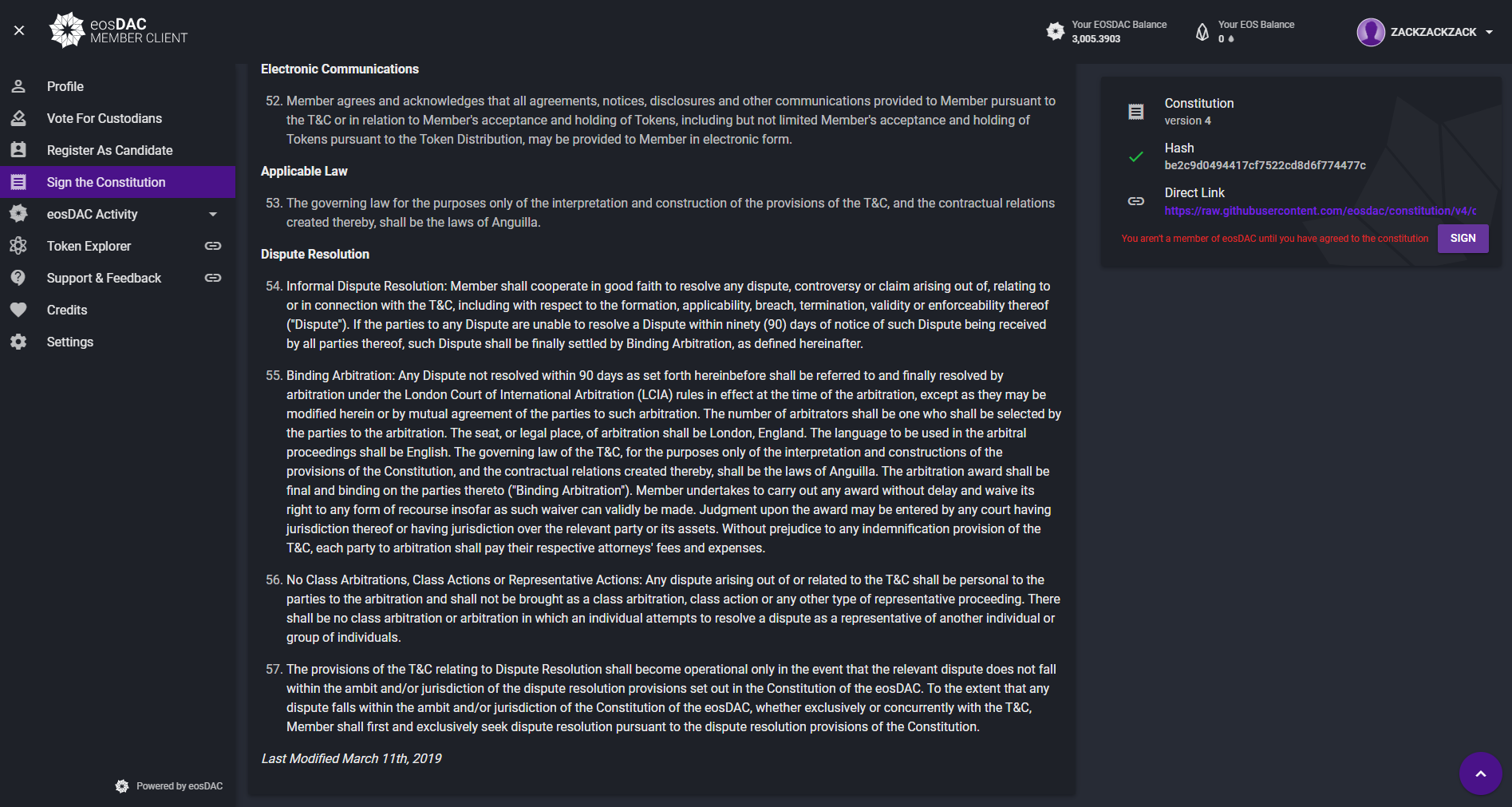Expand the eosDAC Activity submenu arrow
Image resolution: width=1512 pixels, height=807 pixels.
[x=213, y=214]
